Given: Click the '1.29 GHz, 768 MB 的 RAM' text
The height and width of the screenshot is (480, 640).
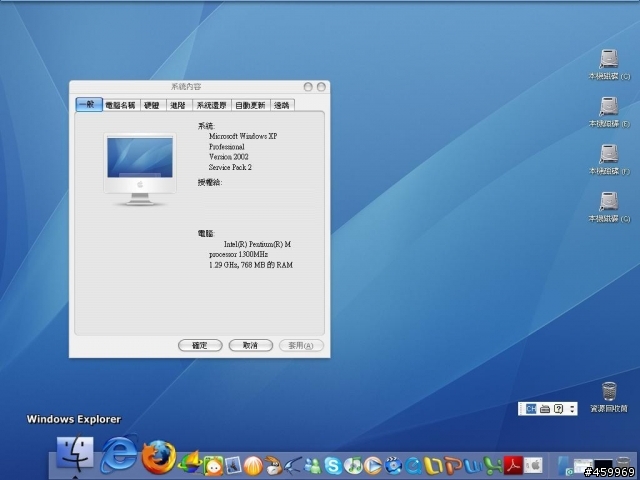Looking at the screenshot, I should tap(251, 265).
